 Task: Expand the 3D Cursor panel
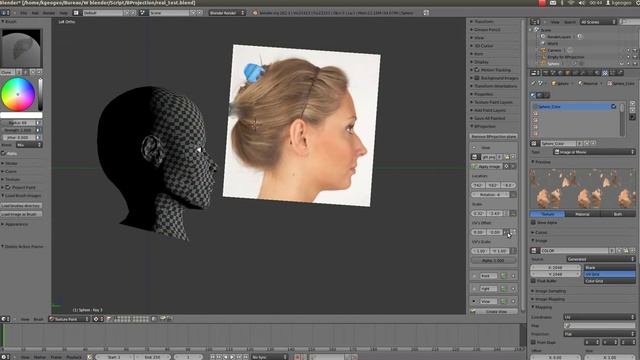pos(484,46)
